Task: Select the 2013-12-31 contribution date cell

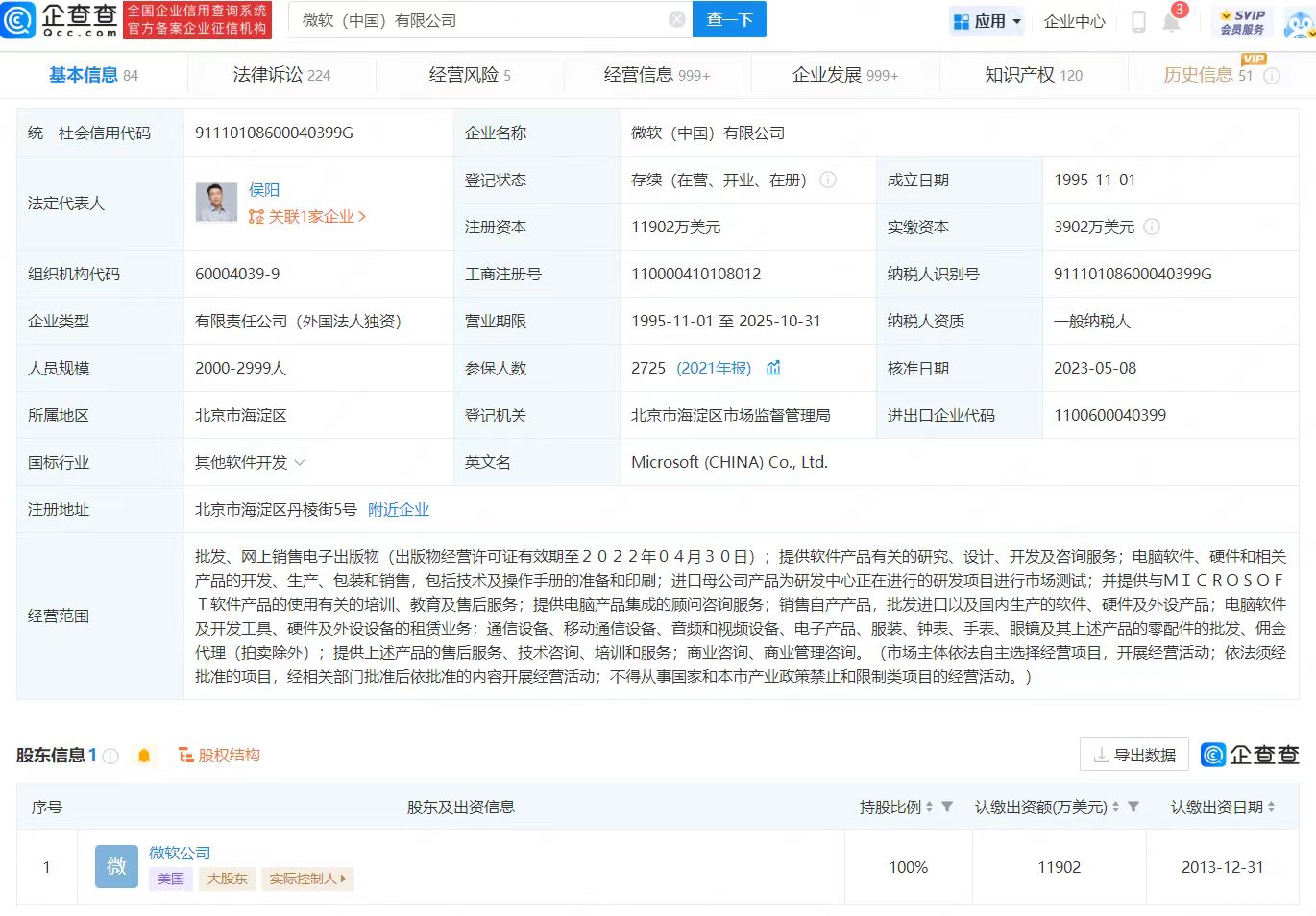Action: coord(1222,867)
